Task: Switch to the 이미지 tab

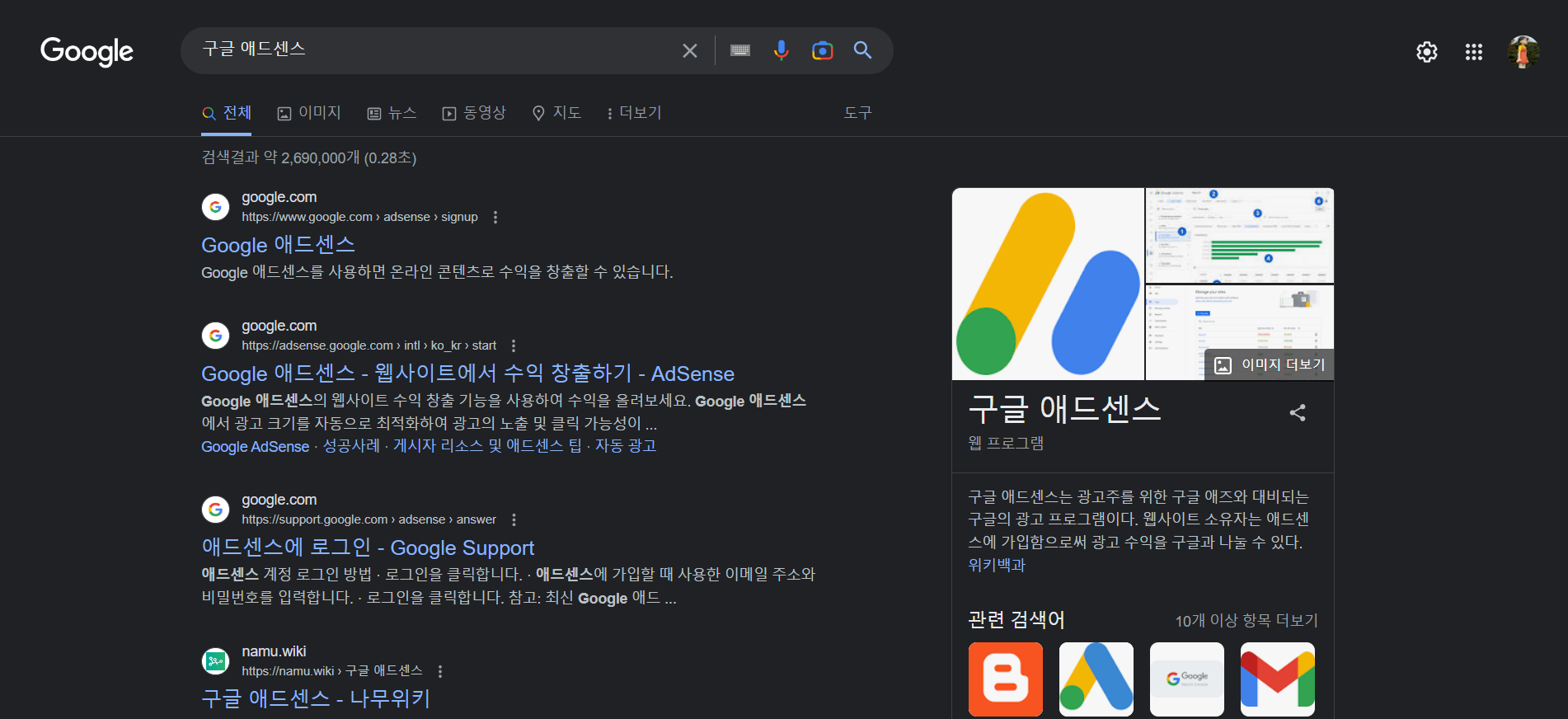Action: point(309,113)
